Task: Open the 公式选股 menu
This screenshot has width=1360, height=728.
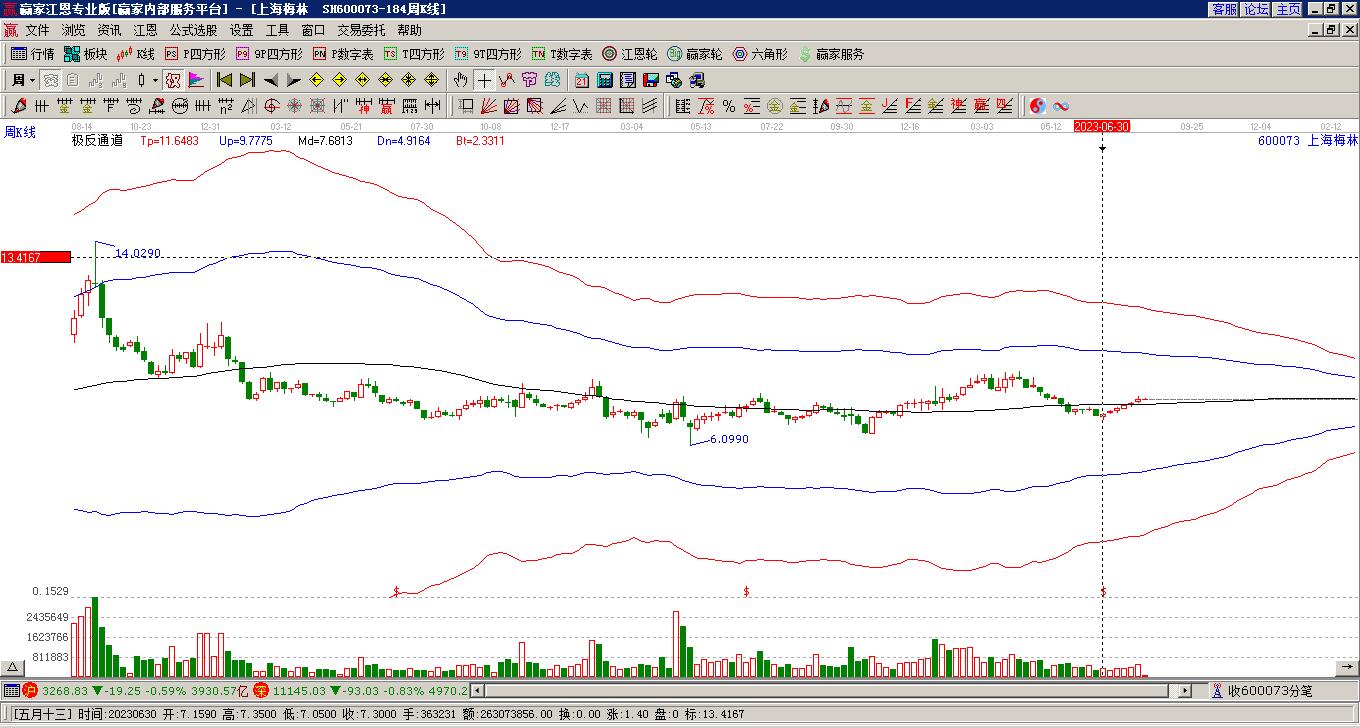Action: tap(193, 31)
